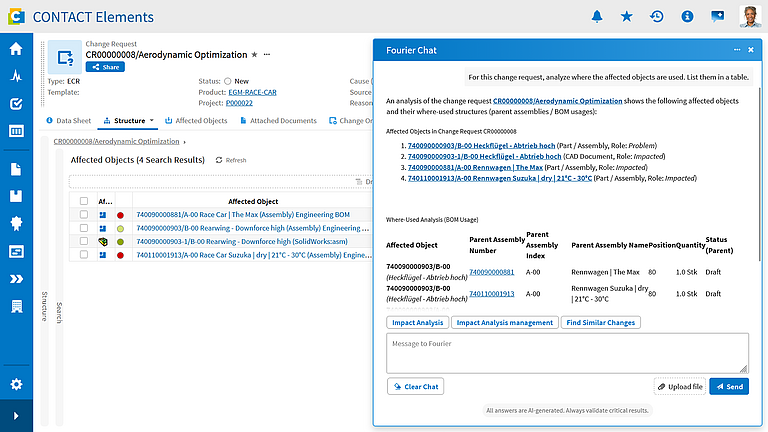Screen dimensions: 768x432
Task: Open the history clock icon
Action: (657, 17)
